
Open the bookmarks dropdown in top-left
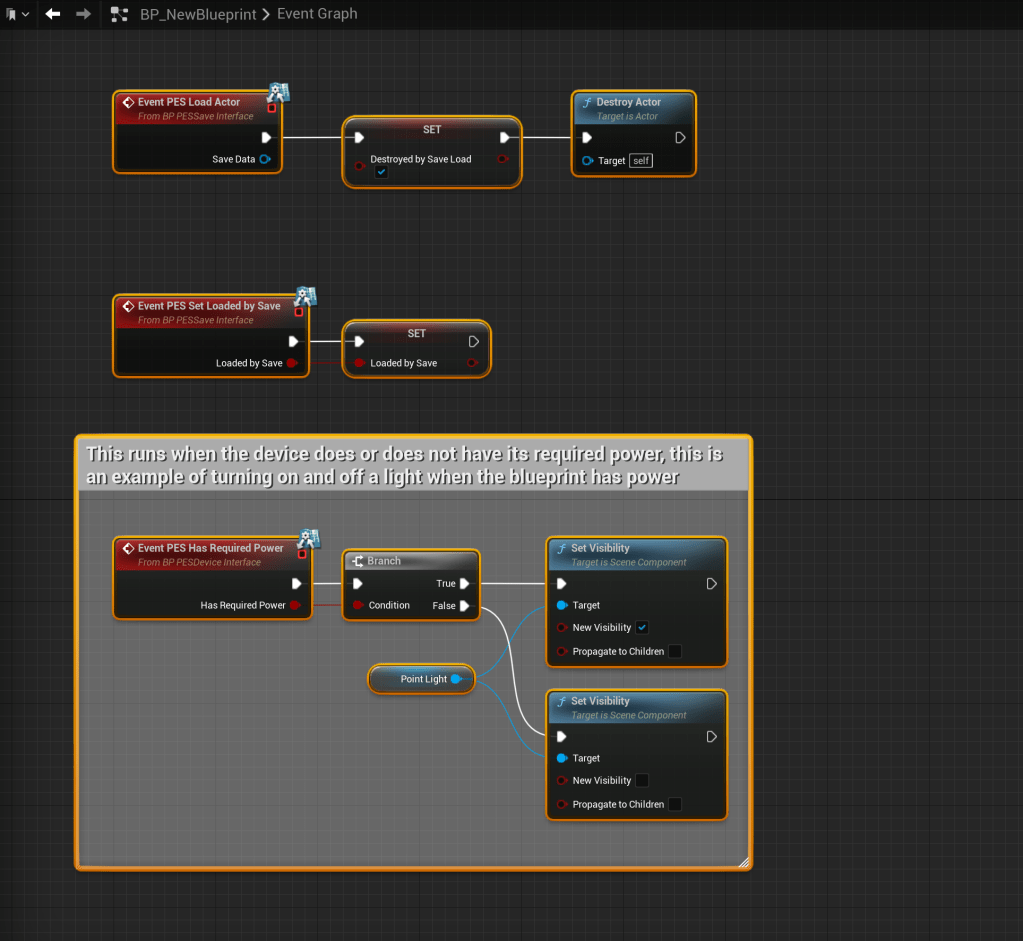tap(17, 14)
